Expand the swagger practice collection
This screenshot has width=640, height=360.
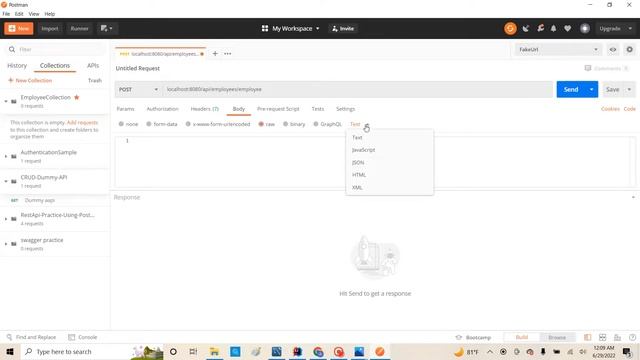6,244
